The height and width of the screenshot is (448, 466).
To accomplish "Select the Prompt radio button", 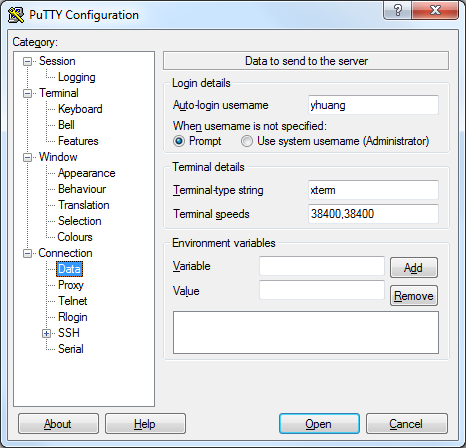I will coord(179,141).
